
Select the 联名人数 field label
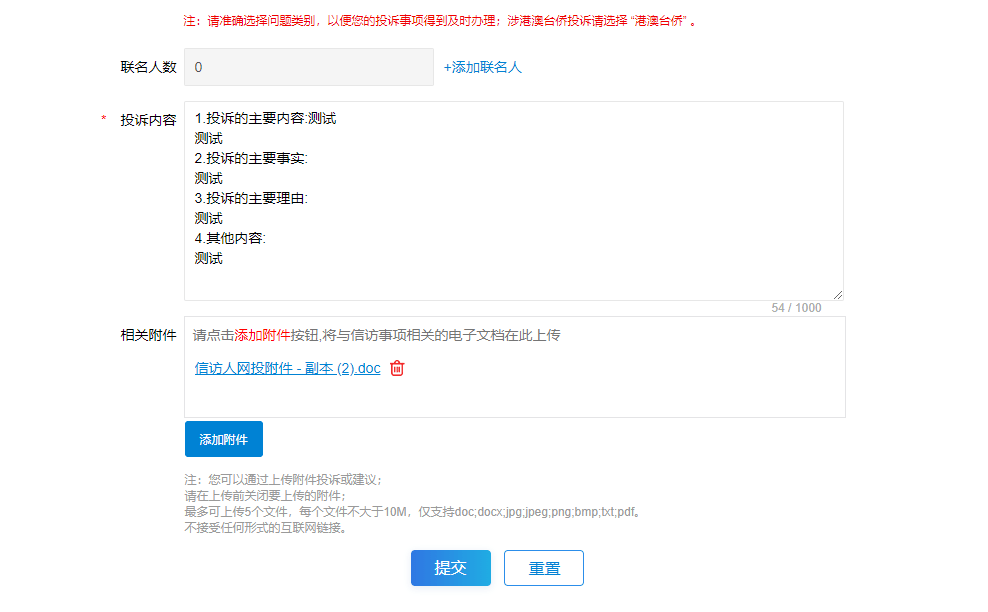pyautogui.click(x=148, y=67)
